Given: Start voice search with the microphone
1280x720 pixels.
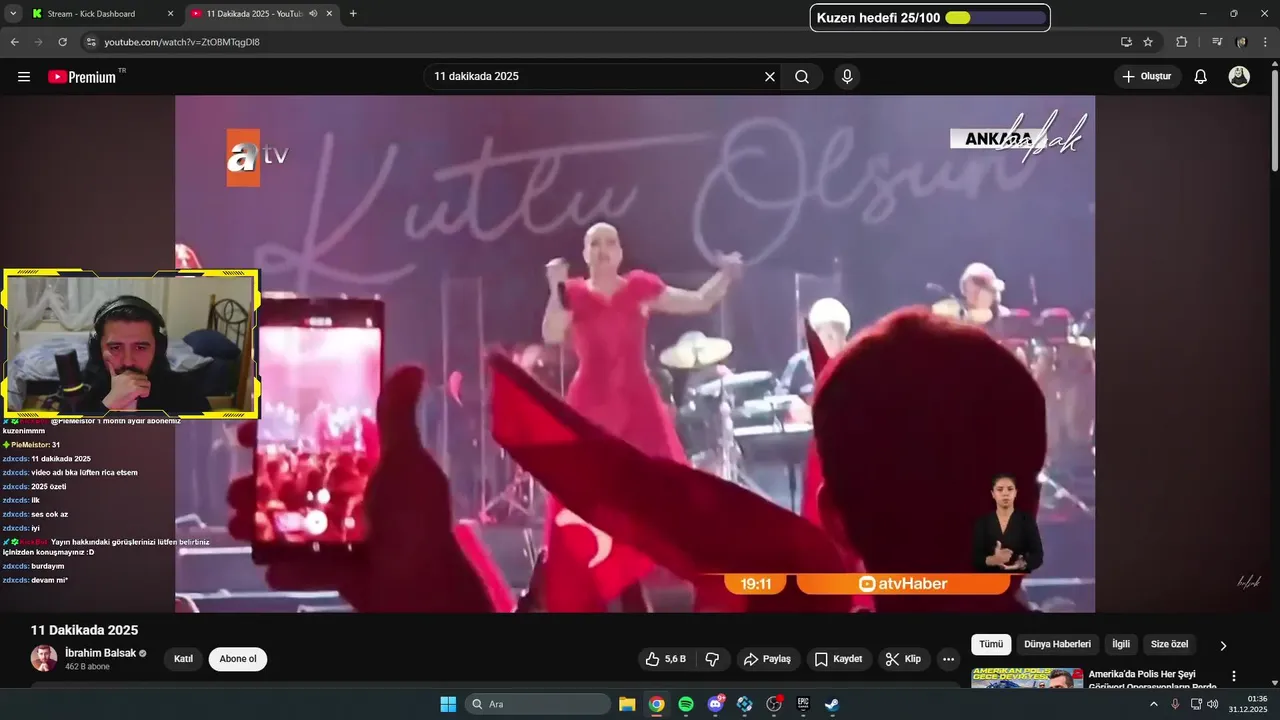Looking at the screenshot, I should (847, 77).
